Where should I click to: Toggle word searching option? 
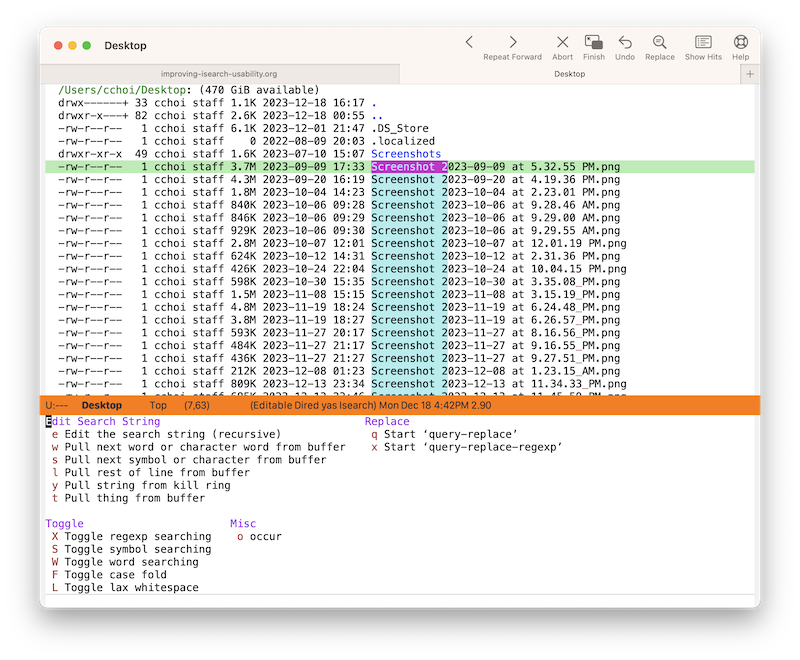point(125,562)
